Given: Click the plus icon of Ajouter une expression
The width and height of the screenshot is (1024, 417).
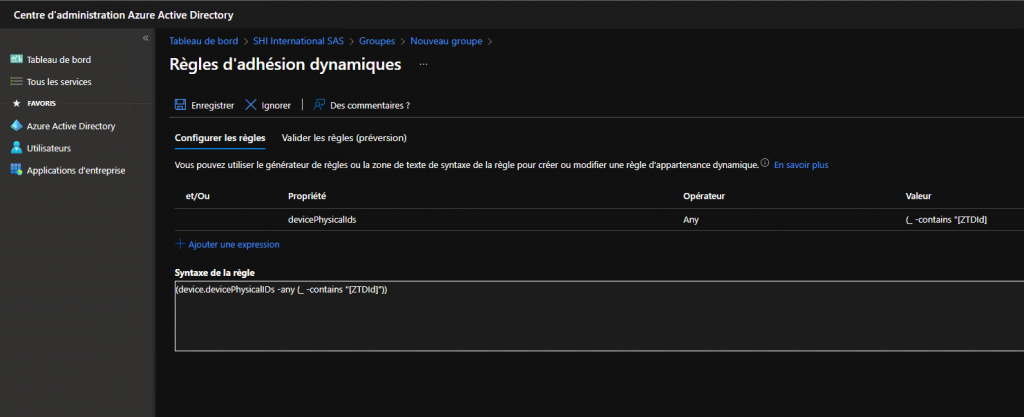Looking at the screenshot, I should click(x=180, y=244).
